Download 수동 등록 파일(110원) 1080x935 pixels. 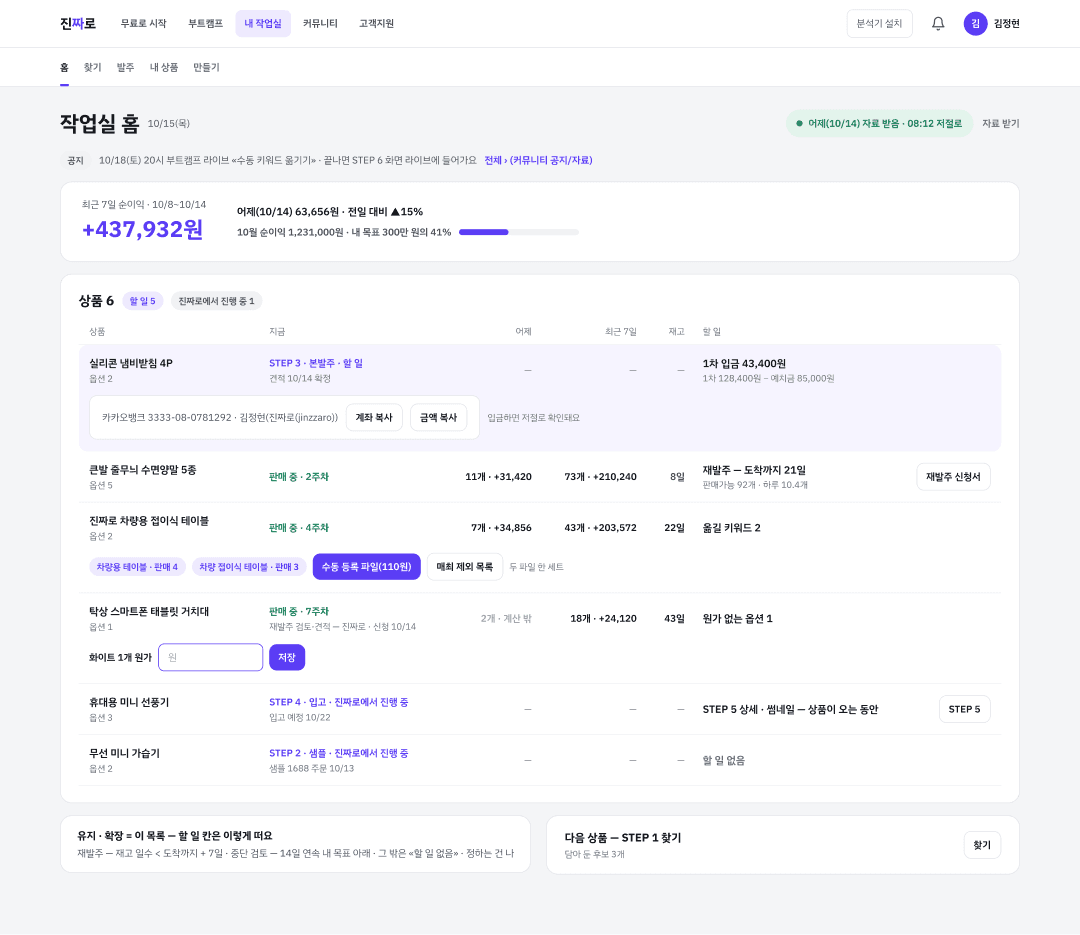coord(366,566)
